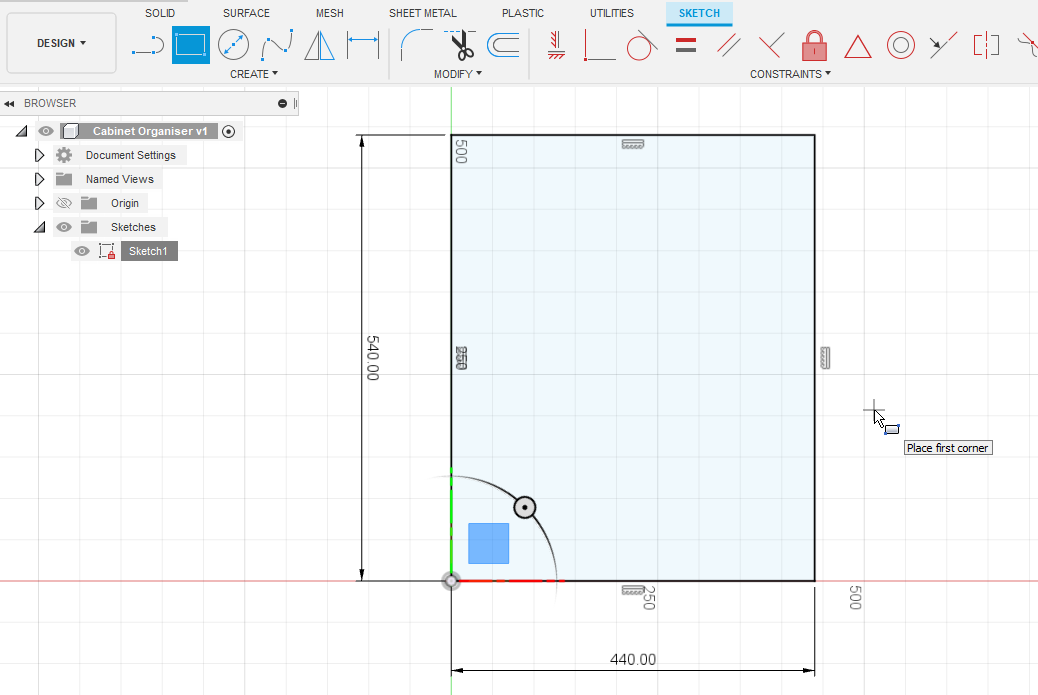
Task: Click the 440.00 horizontal dimension
Action: 633,659
